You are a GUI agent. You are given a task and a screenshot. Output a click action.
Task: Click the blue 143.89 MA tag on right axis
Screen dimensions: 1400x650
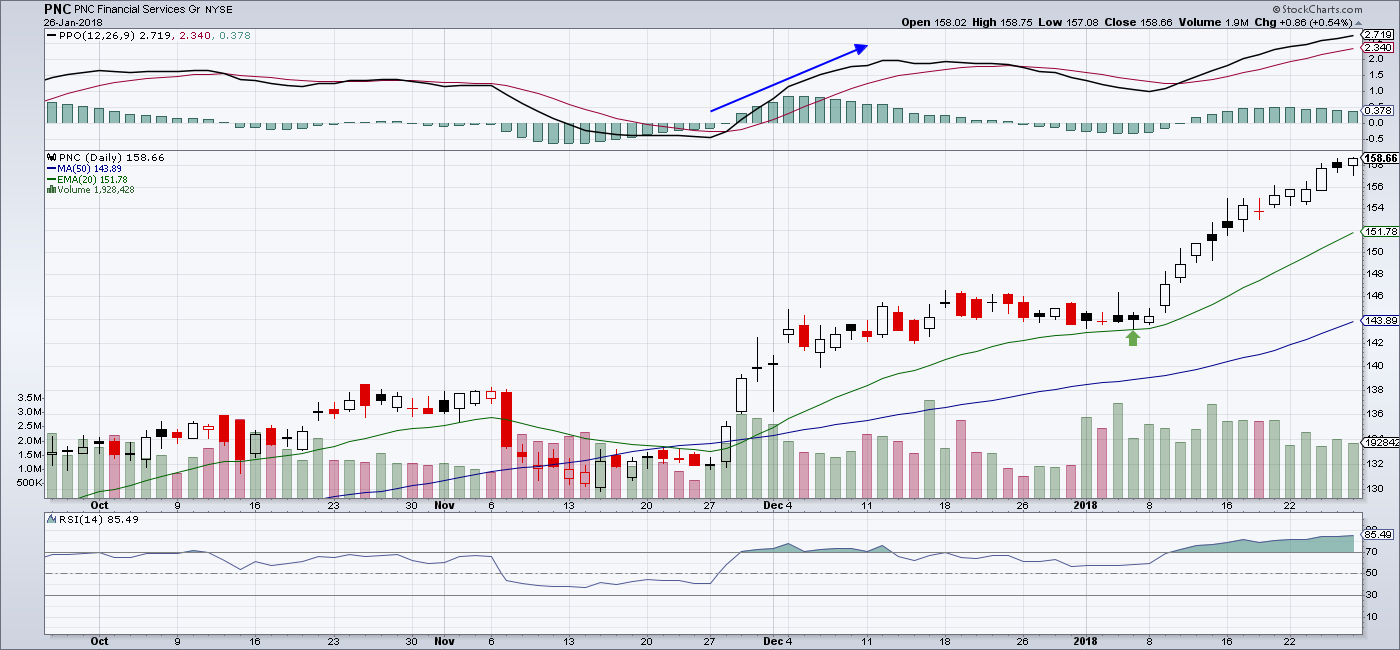click(1379, 320)
